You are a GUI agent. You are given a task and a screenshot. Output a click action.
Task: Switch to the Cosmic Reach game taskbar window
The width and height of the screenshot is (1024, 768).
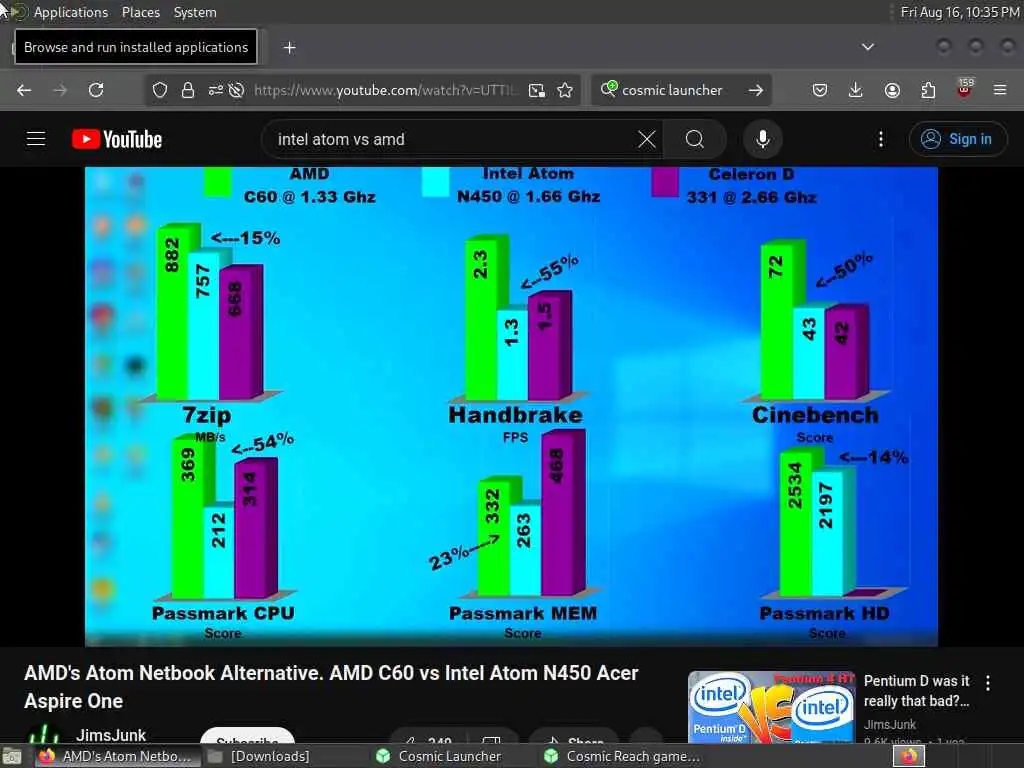pos(622,756)
